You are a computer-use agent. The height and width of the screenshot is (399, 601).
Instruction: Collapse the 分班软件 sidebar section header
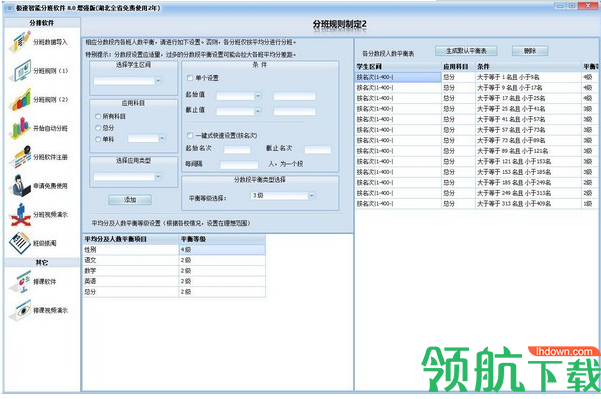pos(42,23)
